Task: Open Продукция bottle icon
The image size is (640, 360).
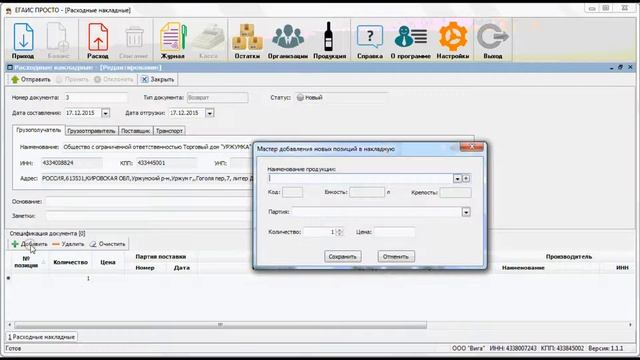Action: (329, 40)
